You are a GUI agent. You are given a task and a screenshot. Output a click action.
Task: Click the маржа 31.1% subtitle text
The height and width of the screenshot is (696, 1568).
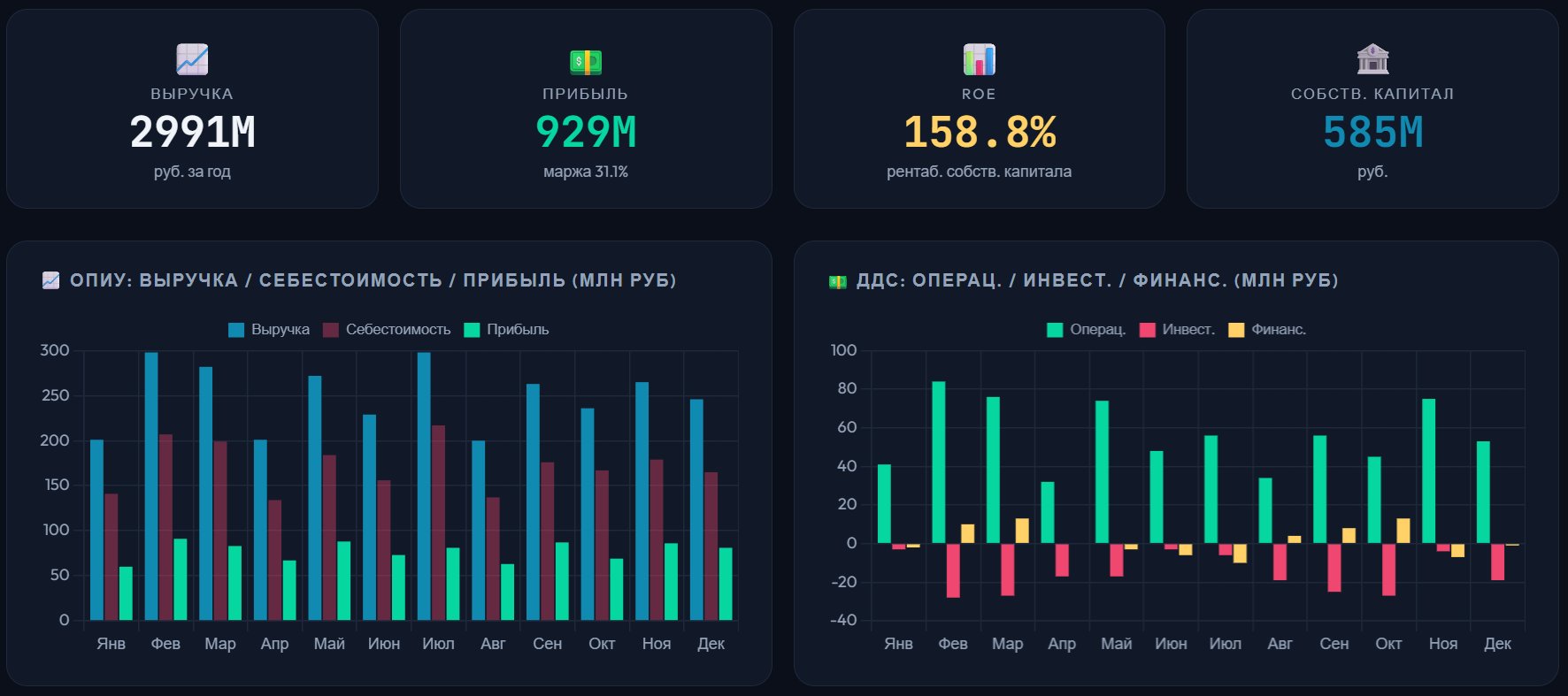585,172
